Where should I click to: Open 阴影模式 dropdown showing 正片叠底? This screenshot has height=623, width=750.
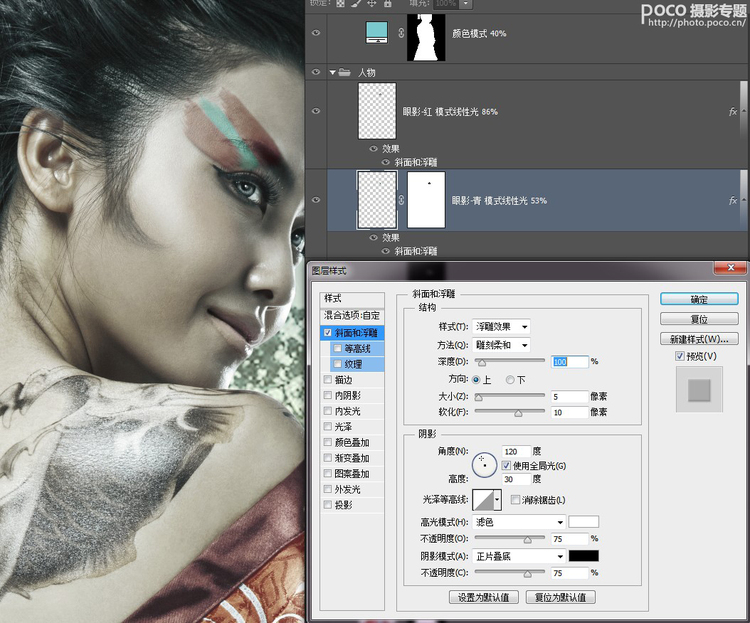point(519,556)
